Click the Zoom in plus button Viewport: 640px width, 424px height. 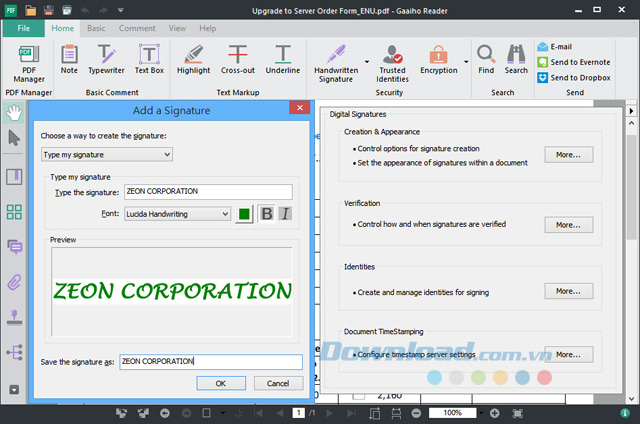pos(494,413)
